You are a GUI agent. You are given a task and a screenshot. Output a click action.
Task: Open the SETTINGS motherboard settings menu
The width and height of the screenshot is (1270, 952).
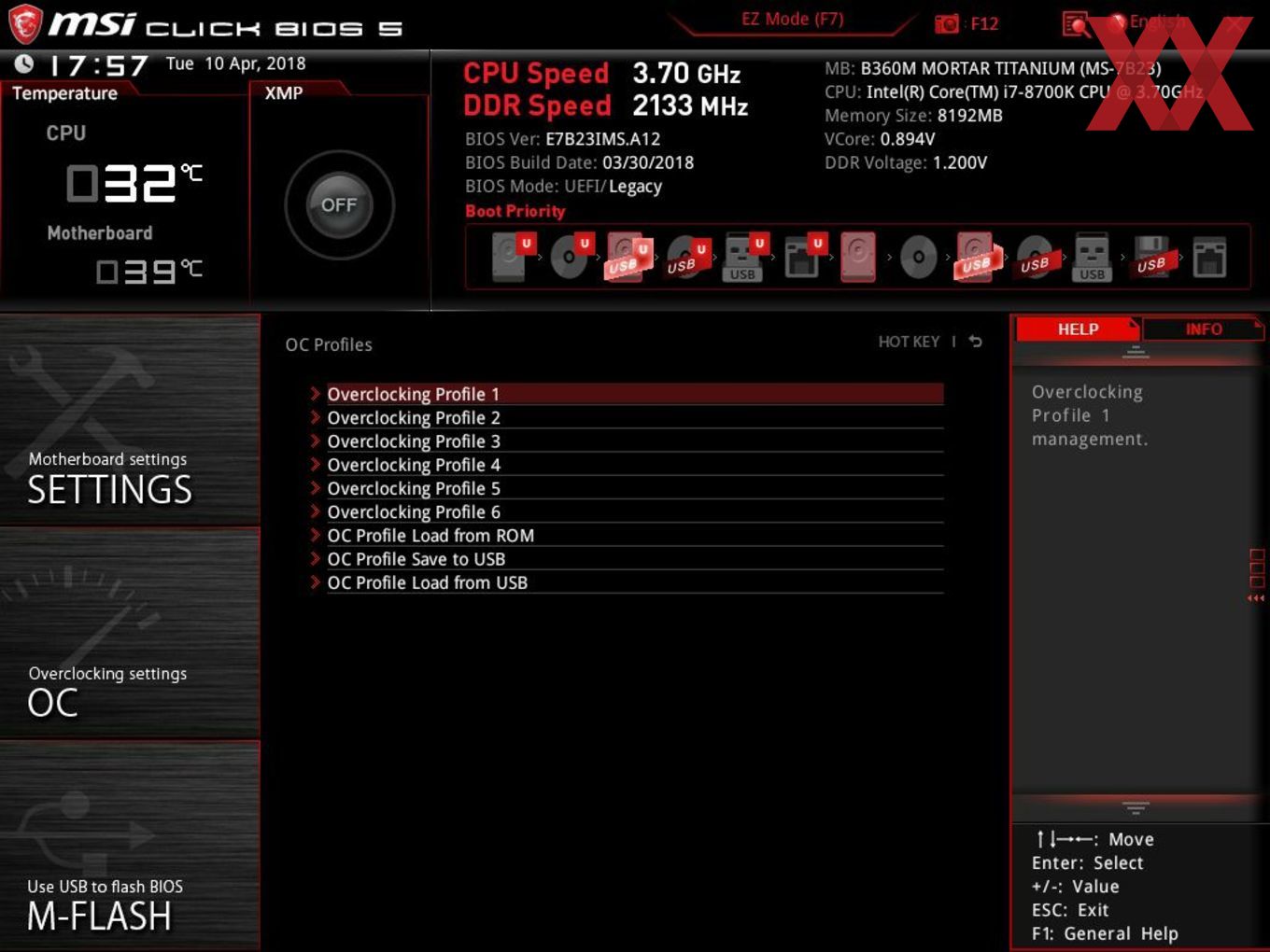[x=130, y=420]
